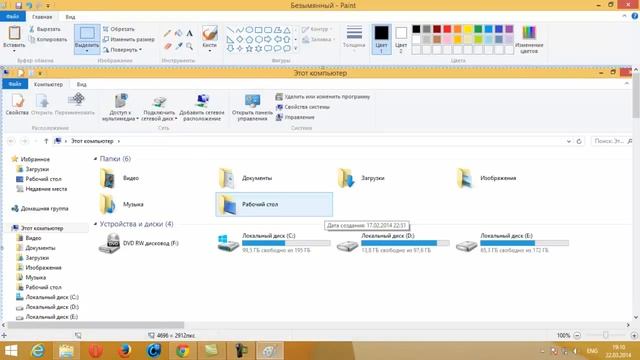This screenshot has width=640, height=360.
Task: Open Media access (Доступ к мультимедиа) dropdown
Action: point(120,107)
